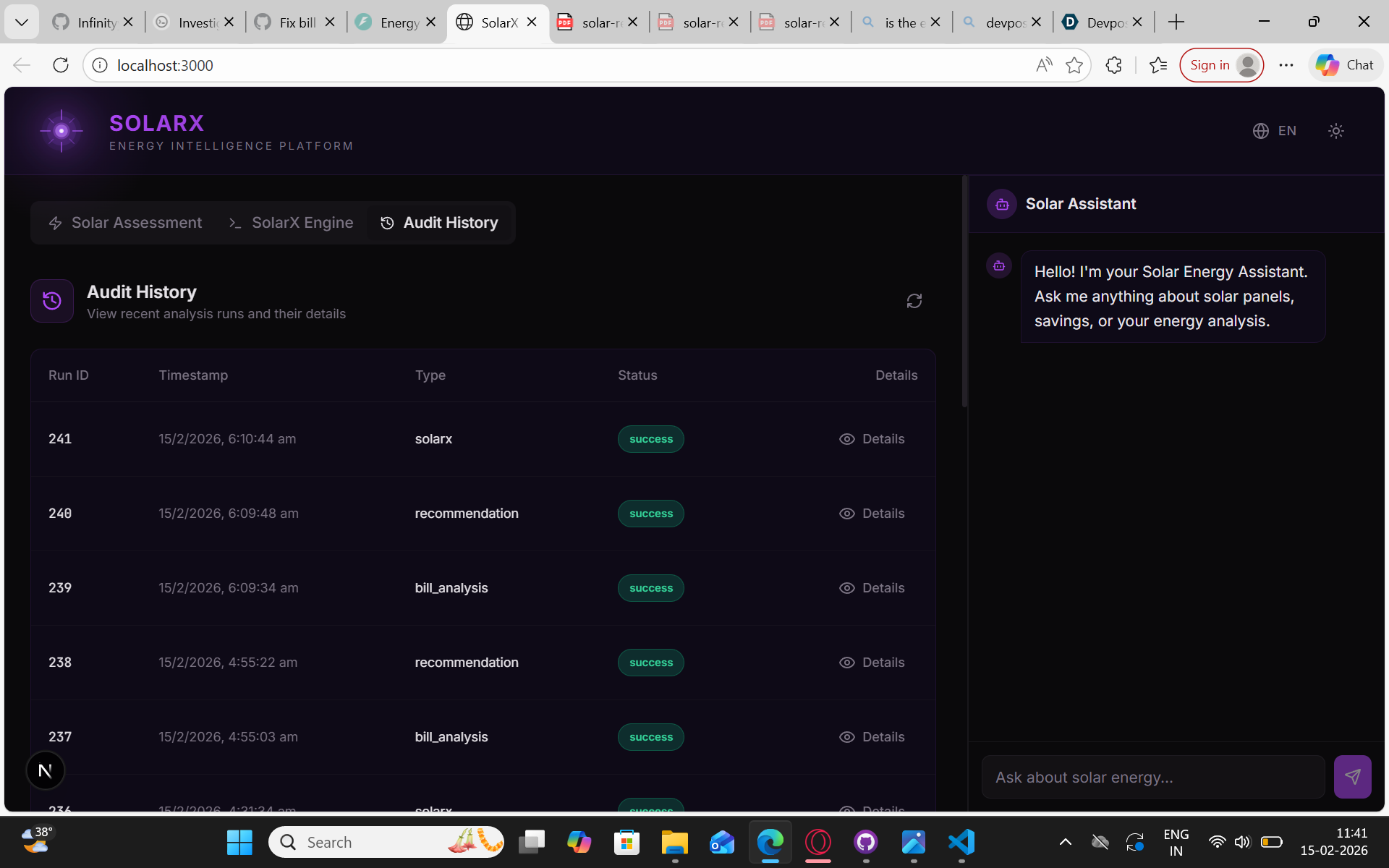The height and width of the screenshot is (868, 1389).
Task: Click the page's vertical scrollbar
Action: point(964,291)
